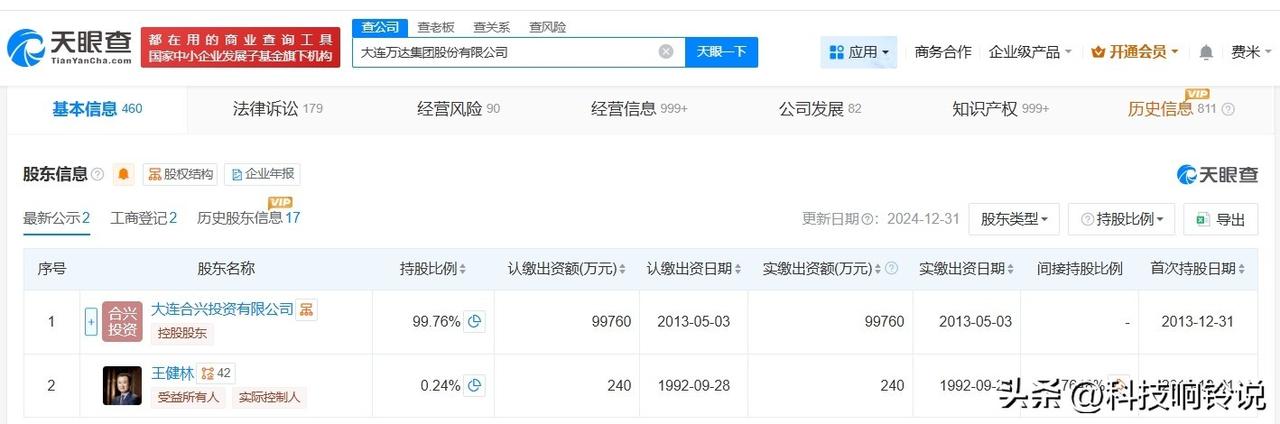Open 大连合兴投资有限公司 shareholder link
Viewport: 1280px width, 424px height.
[222, 309]
